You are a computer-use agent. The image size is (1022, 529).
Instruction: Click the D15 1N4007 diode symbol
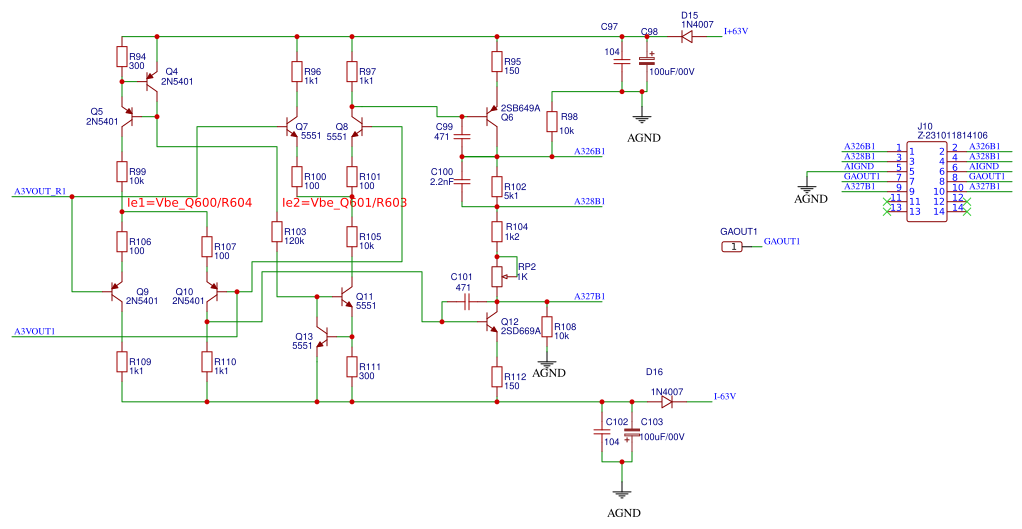[686, 36]
